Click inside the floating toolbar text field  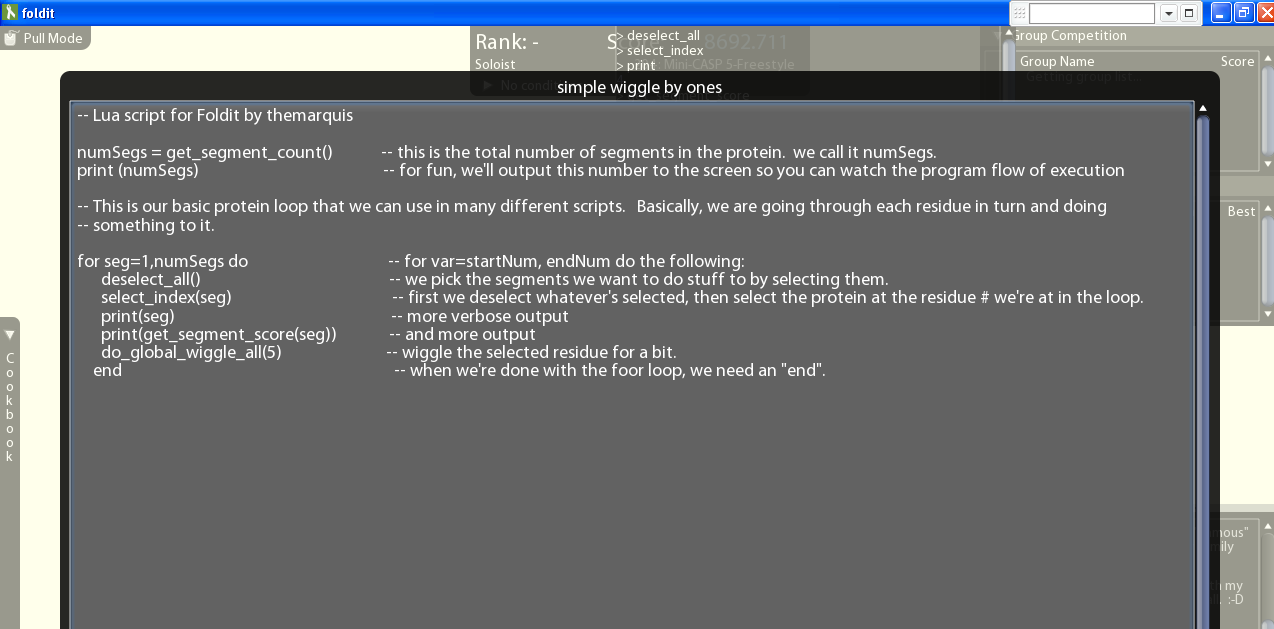(x=1091, y=13)
